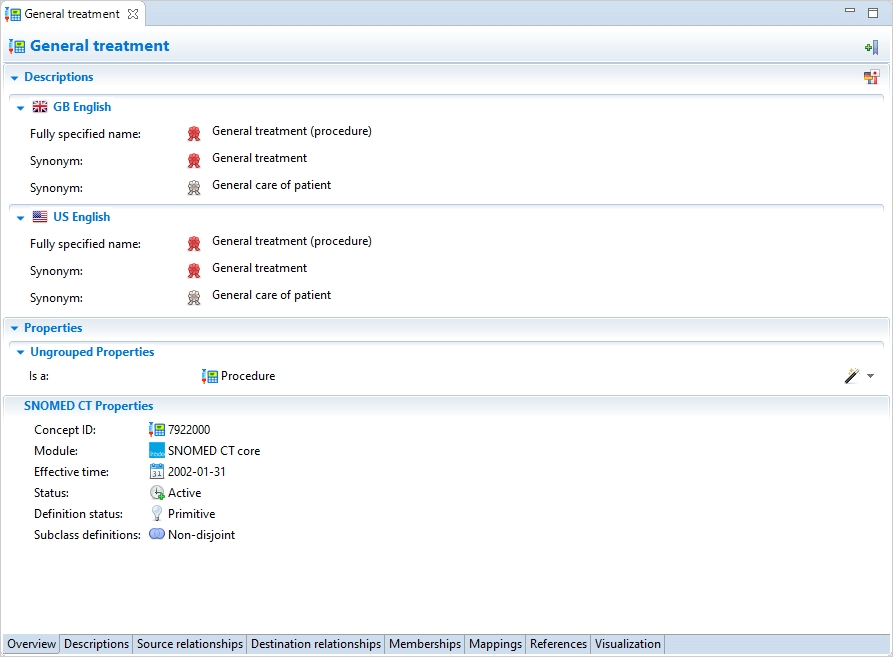The height and width of the screenshot is (657, 893).
Task: Collapse the Ungrouped Properties section
Action: (x=20, y=352)
